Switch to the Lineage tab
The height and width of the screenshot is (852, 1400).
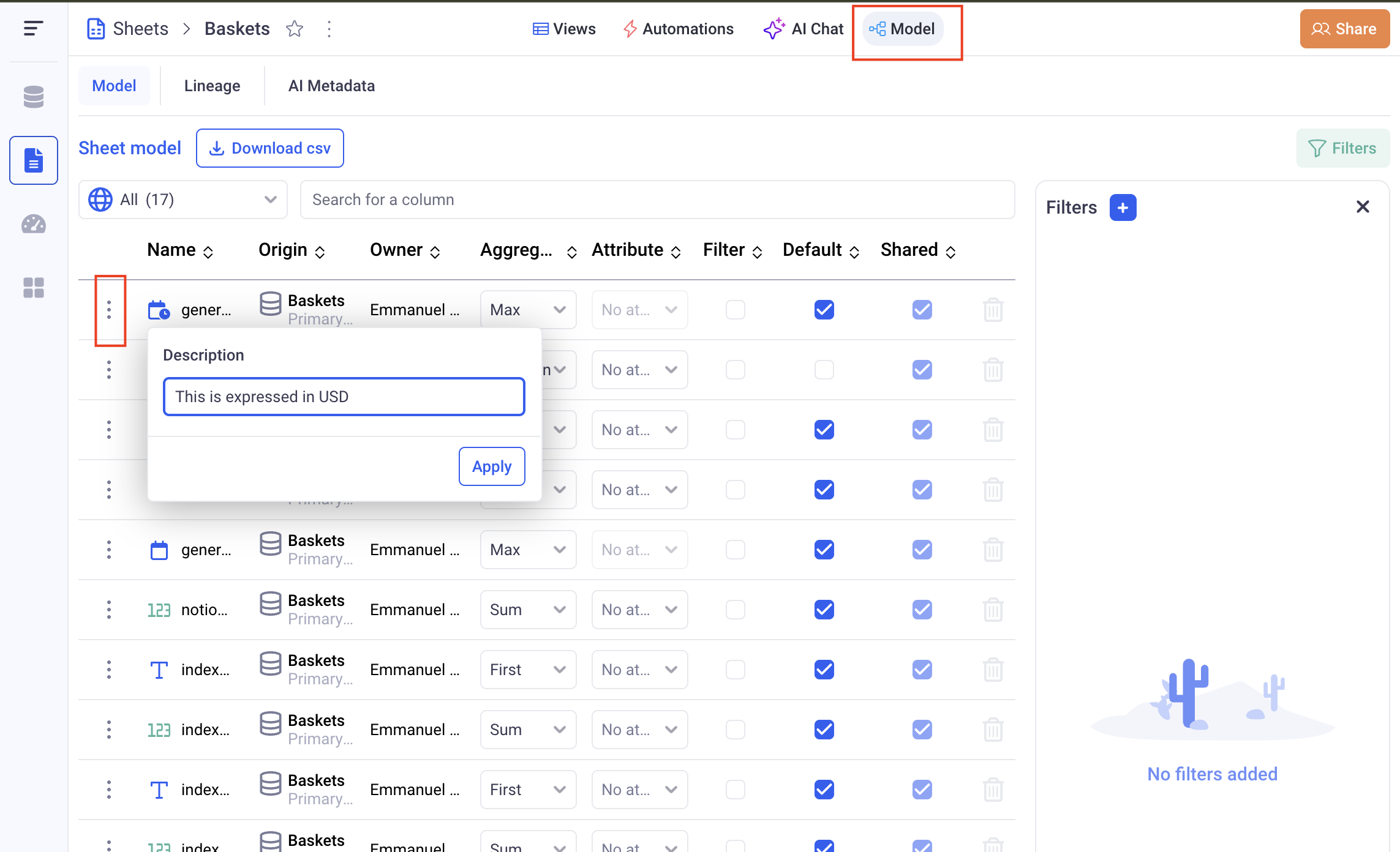[212, 86]
